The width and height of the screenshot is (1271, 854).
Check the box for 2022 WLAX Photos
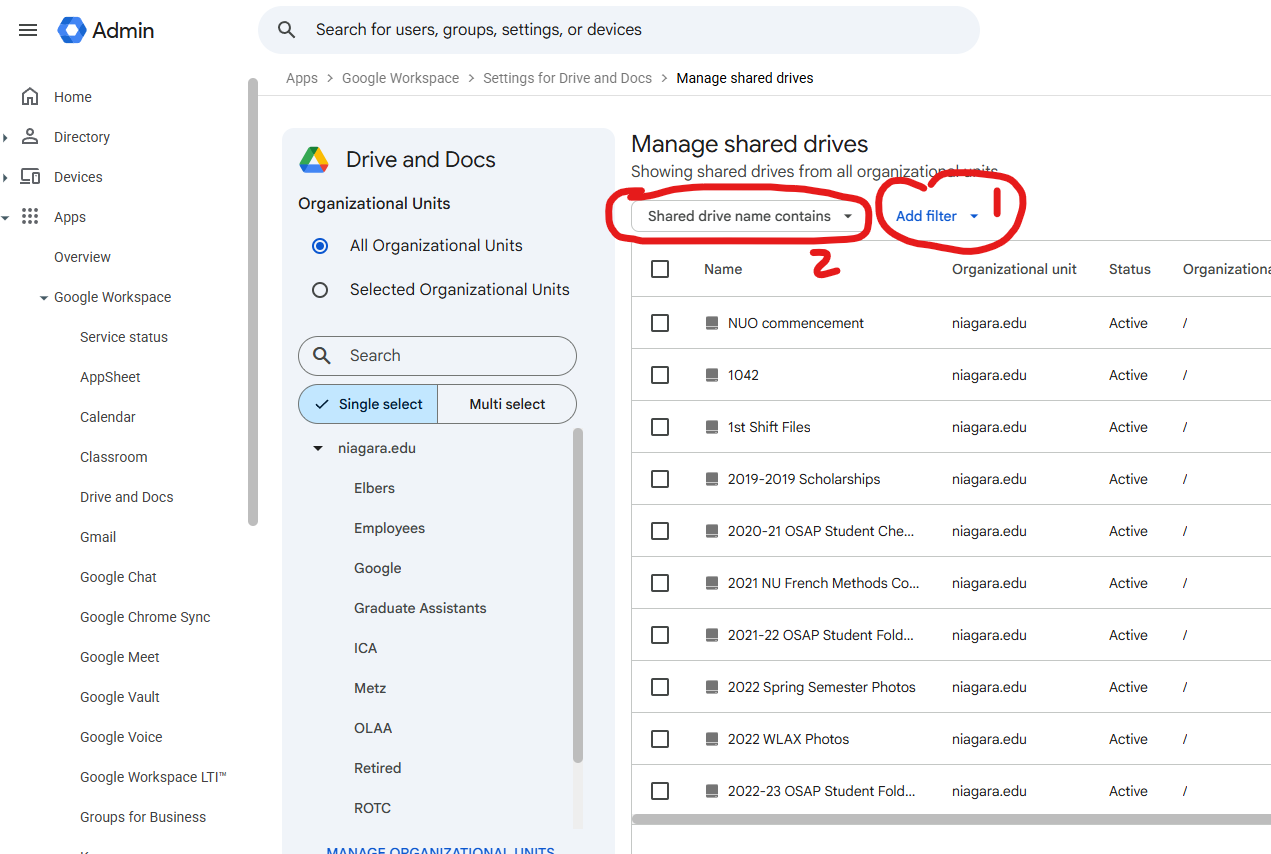pos(660,739)
